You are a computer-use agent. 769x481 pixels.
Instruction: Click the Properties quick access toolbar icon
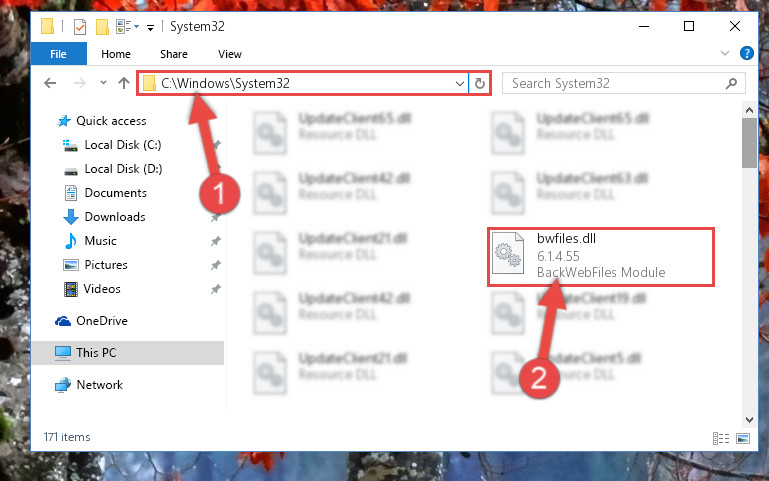pyautogui.click(x=79, y=26)
